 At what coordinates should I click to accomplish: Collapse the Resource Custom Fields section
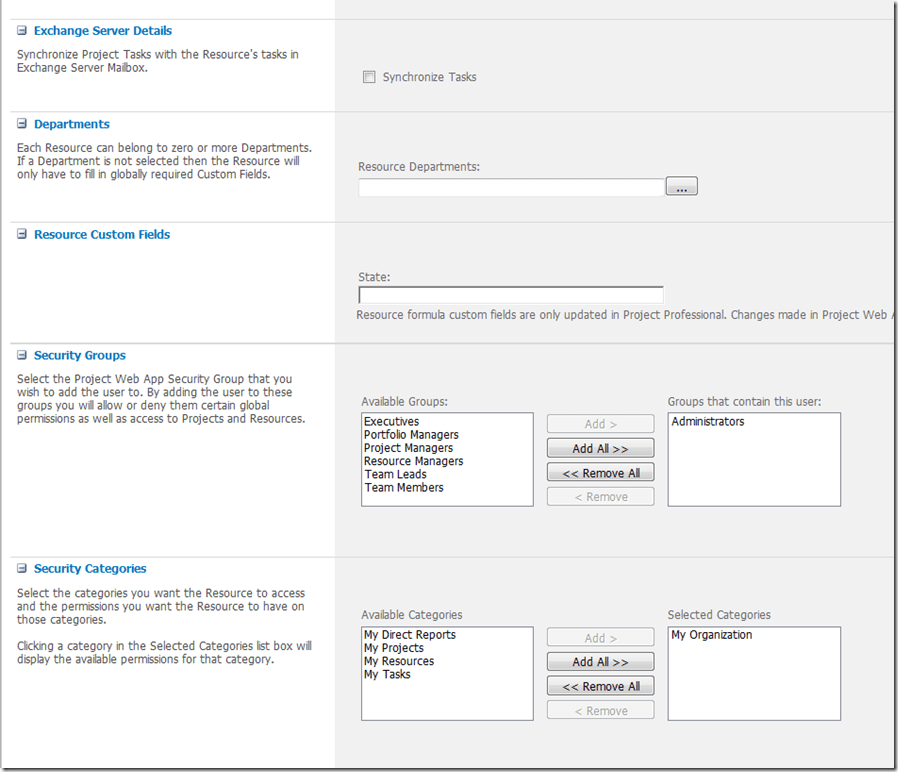[22, 234]
